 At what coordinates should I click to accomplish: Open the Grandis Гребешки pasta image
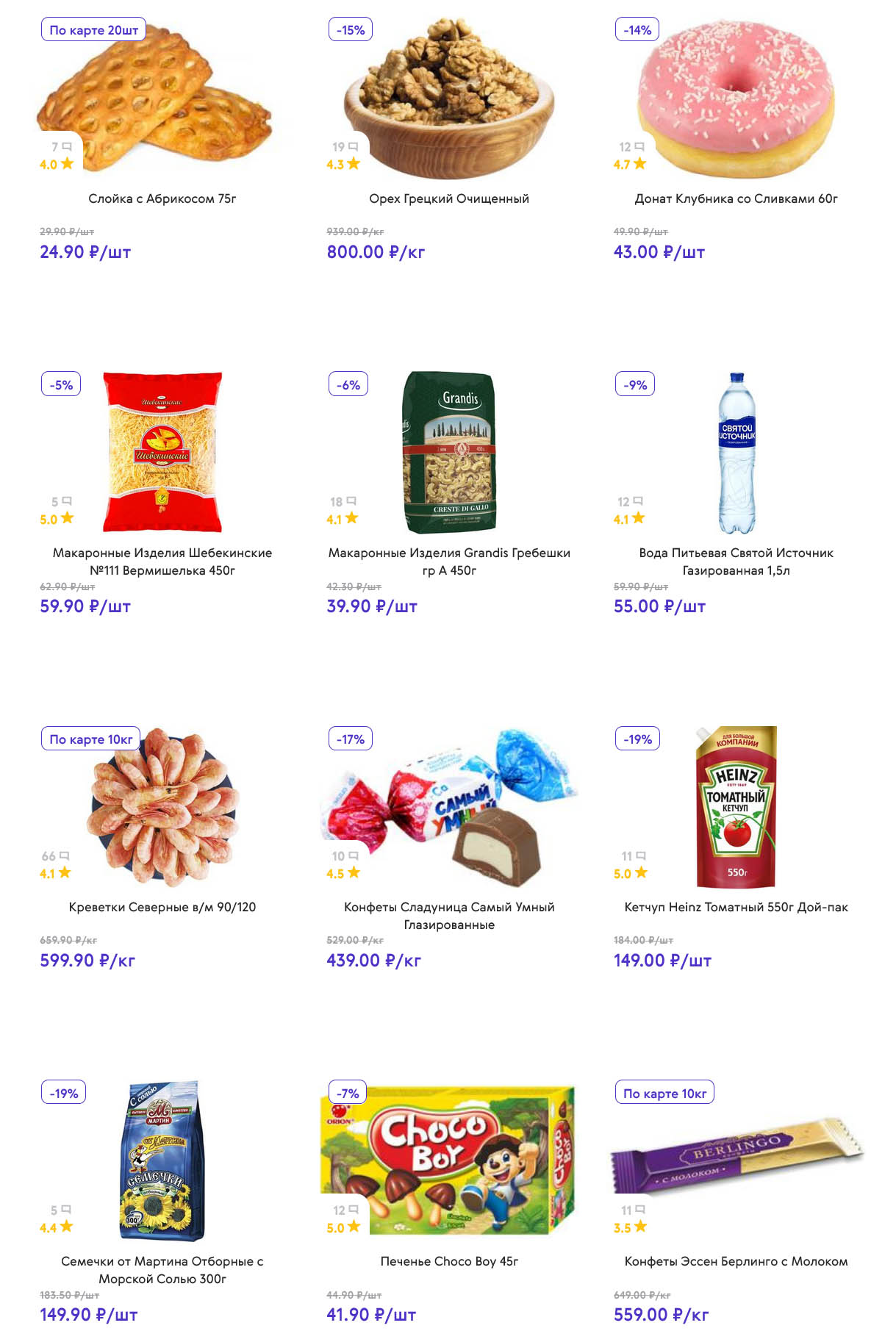tap(449, 452)
